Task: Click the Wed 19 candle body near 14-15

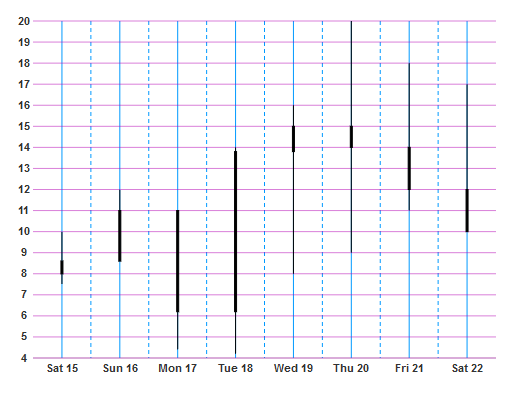Action: [294, 139]
